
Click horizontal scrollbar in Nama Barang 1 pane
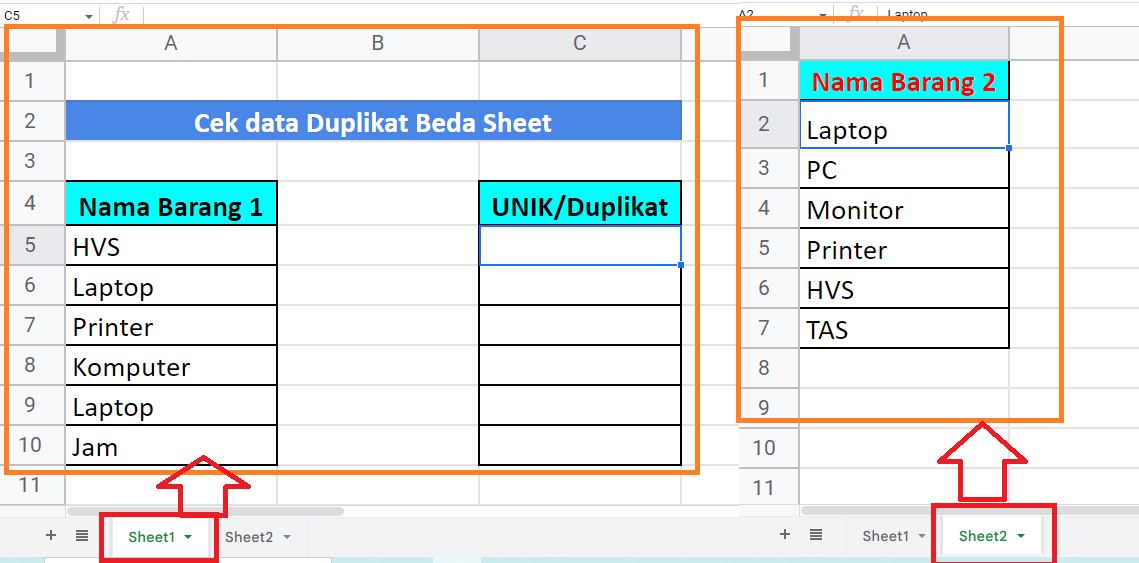coord(205,511)
